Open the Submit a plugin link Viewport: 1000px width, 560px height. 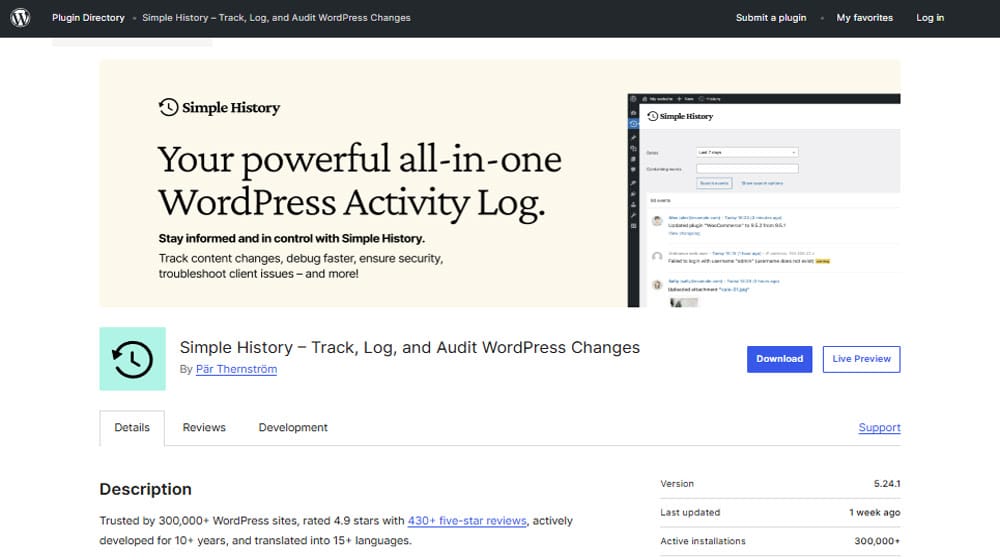tap(771, 18)
